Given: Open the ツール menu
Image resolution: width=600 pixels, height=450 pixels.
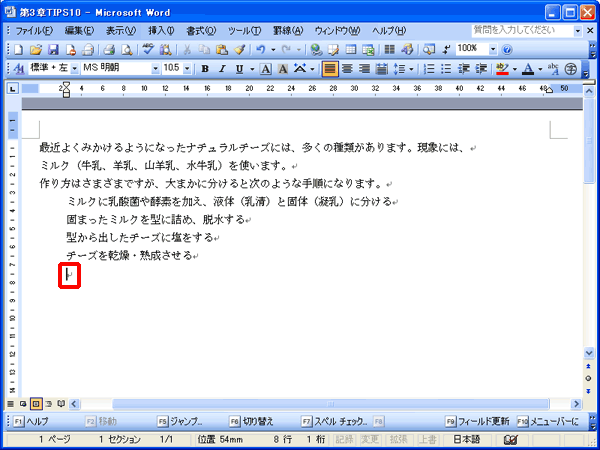Looking at the screenshot, I should coord(245,31).
